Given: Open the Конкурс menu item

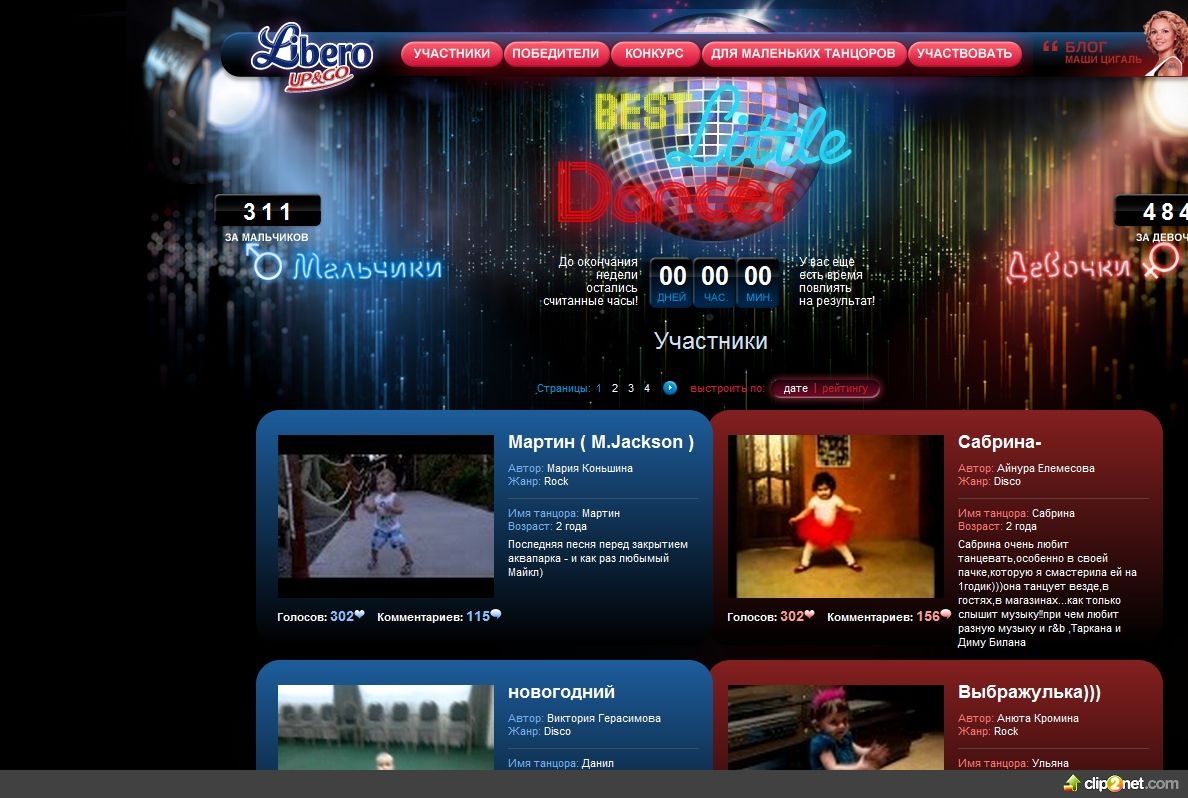Looking at the screenshot, I should (654, 53).
